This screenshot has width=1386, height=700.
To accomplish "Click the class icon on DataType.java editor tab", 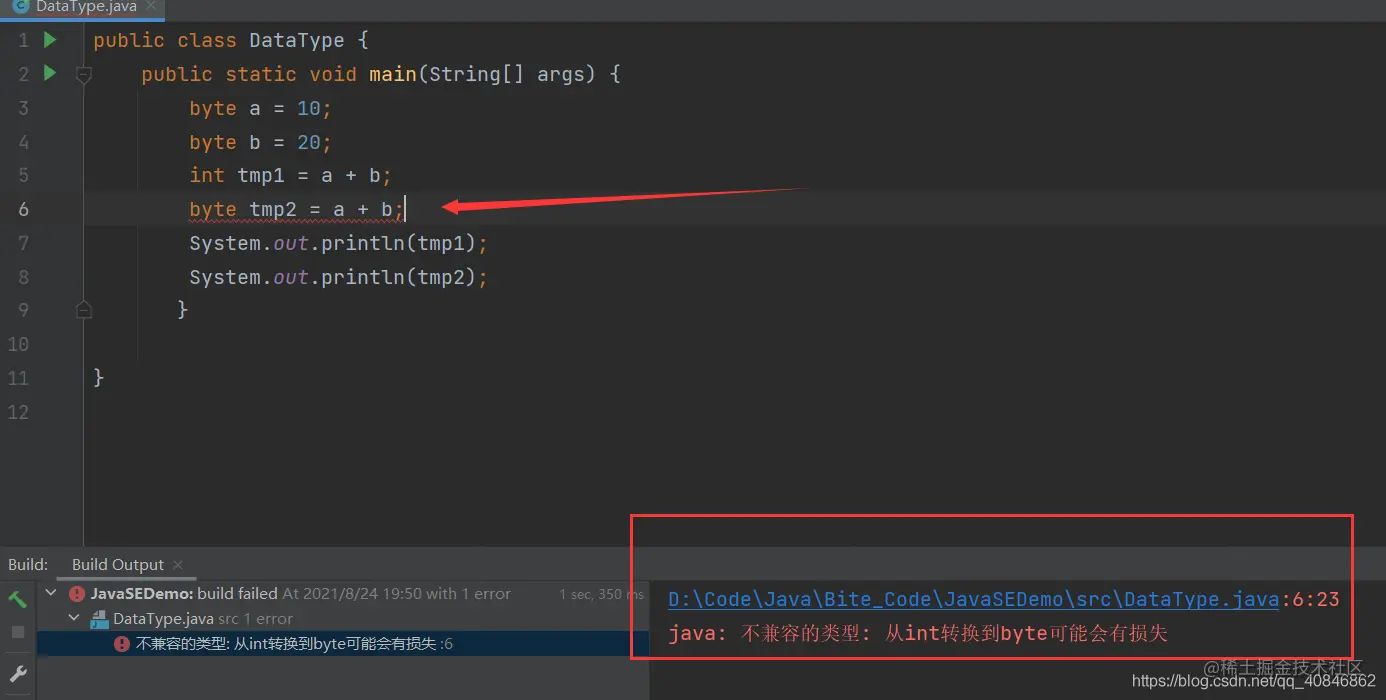I will [x=20, y=7].
